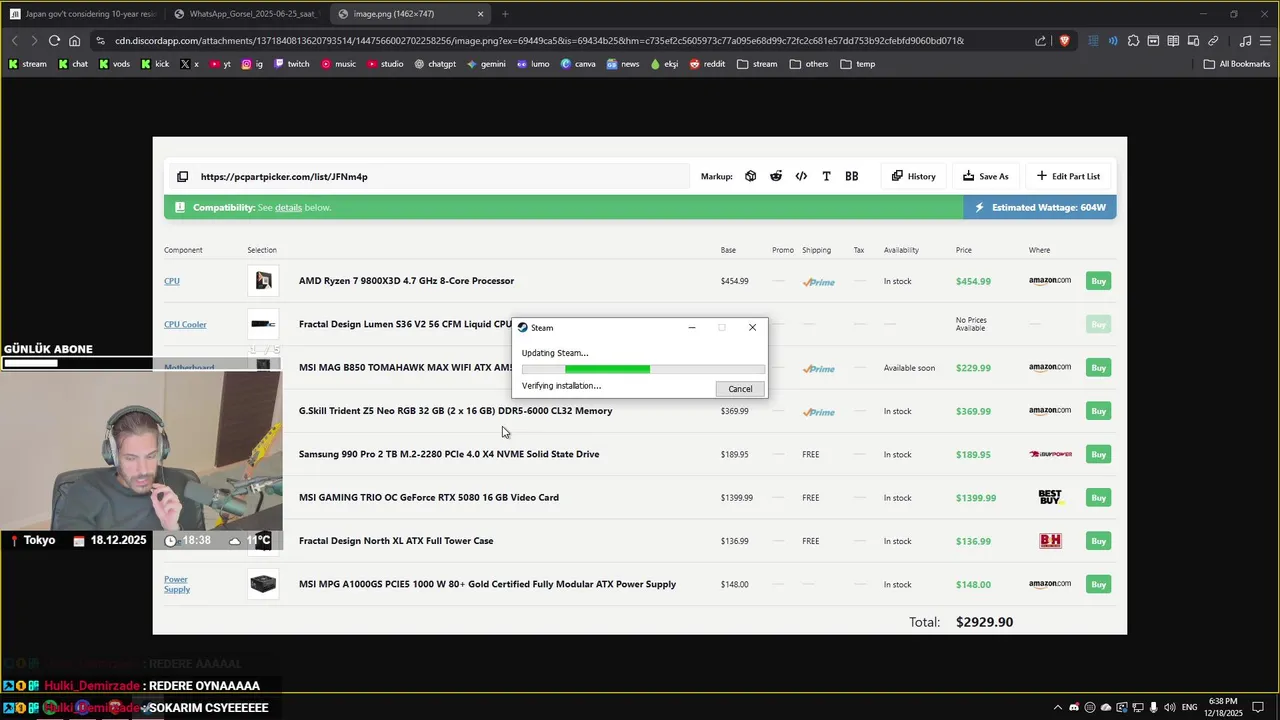Click the CPU Cooler component link
The image size is (1280, 720).
185,324
